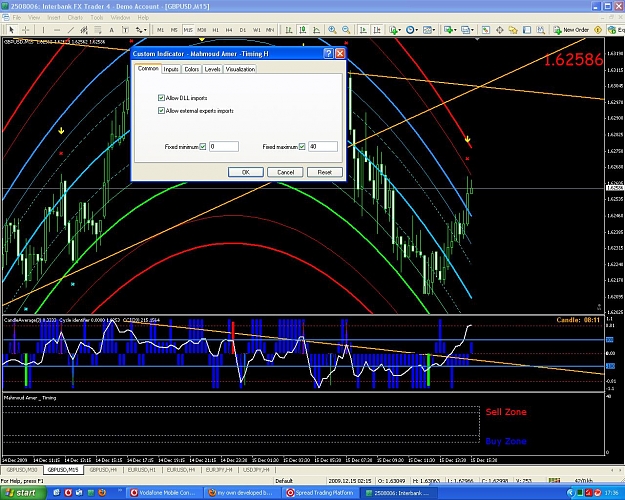625x500 pixels.
Task: Zoom in on the chart
Action: click(x=332, y=30)
